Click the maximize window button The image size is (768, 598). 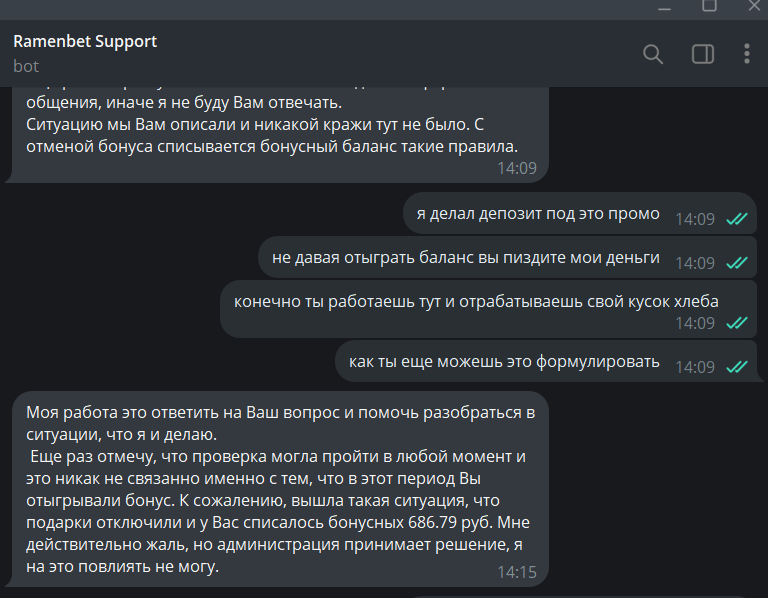[709, 5]
